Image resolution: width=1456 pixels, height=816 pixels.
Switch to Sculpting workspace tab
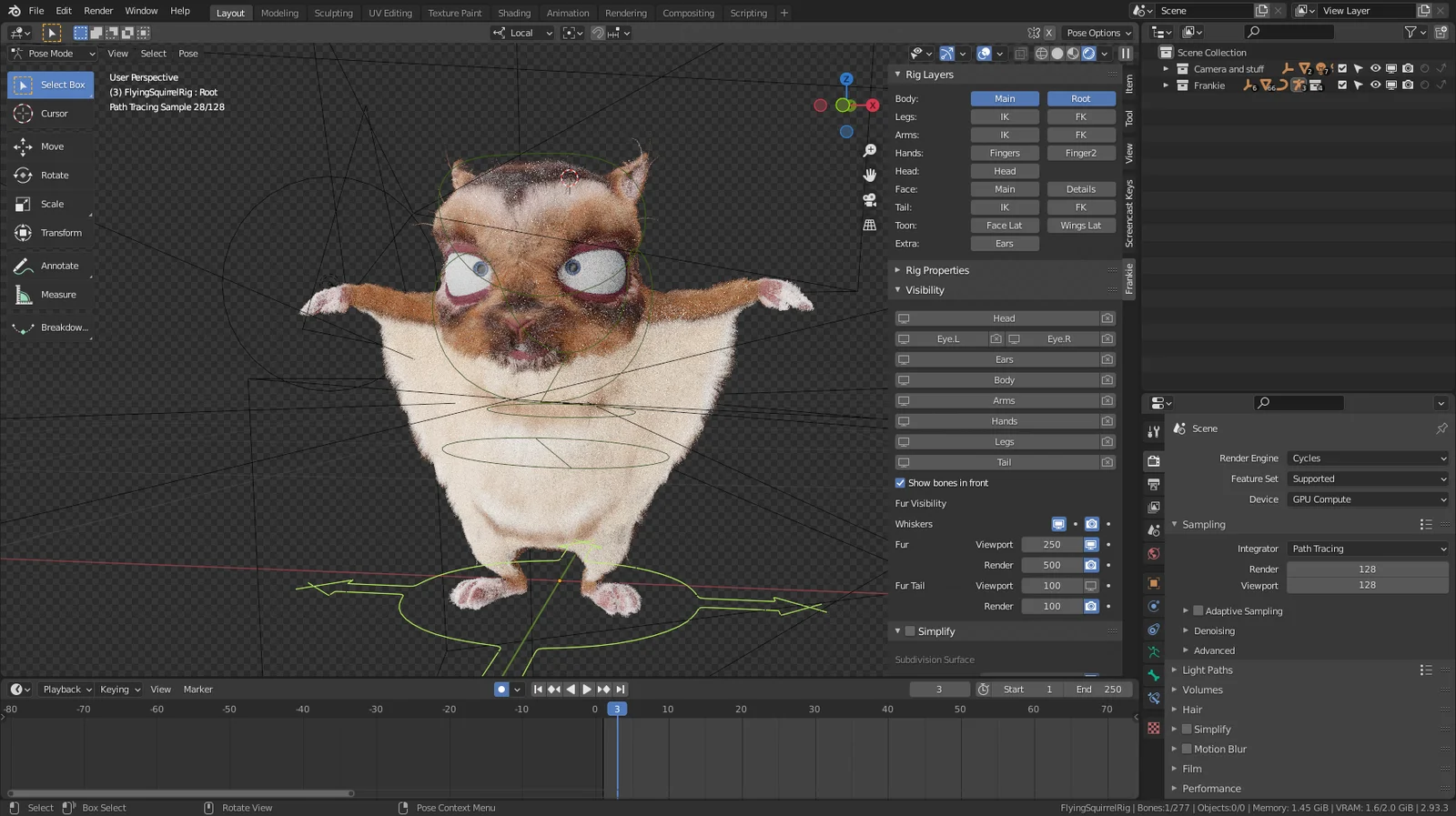point(333,13)
